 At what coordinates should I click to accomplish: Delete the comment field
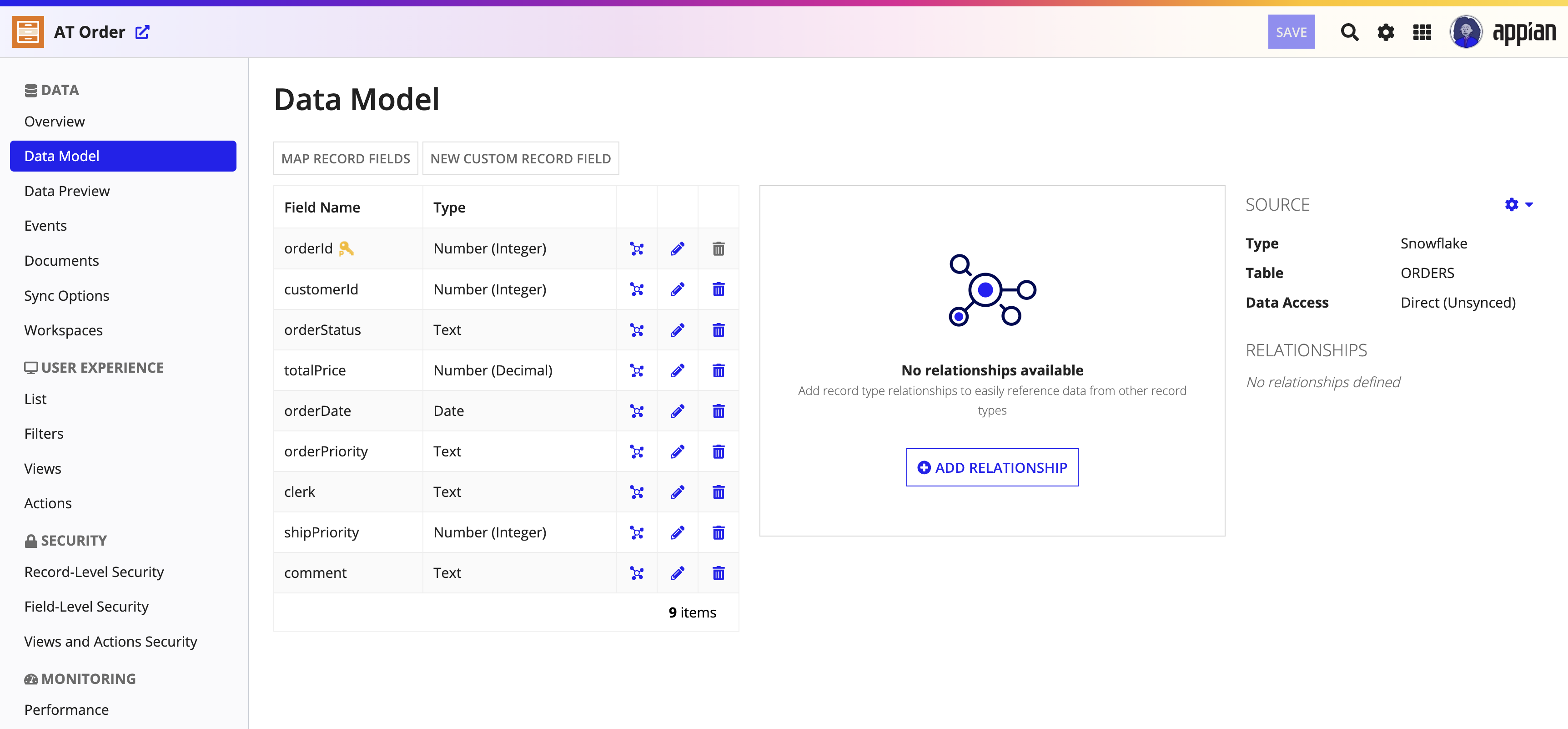coord(718,573)
